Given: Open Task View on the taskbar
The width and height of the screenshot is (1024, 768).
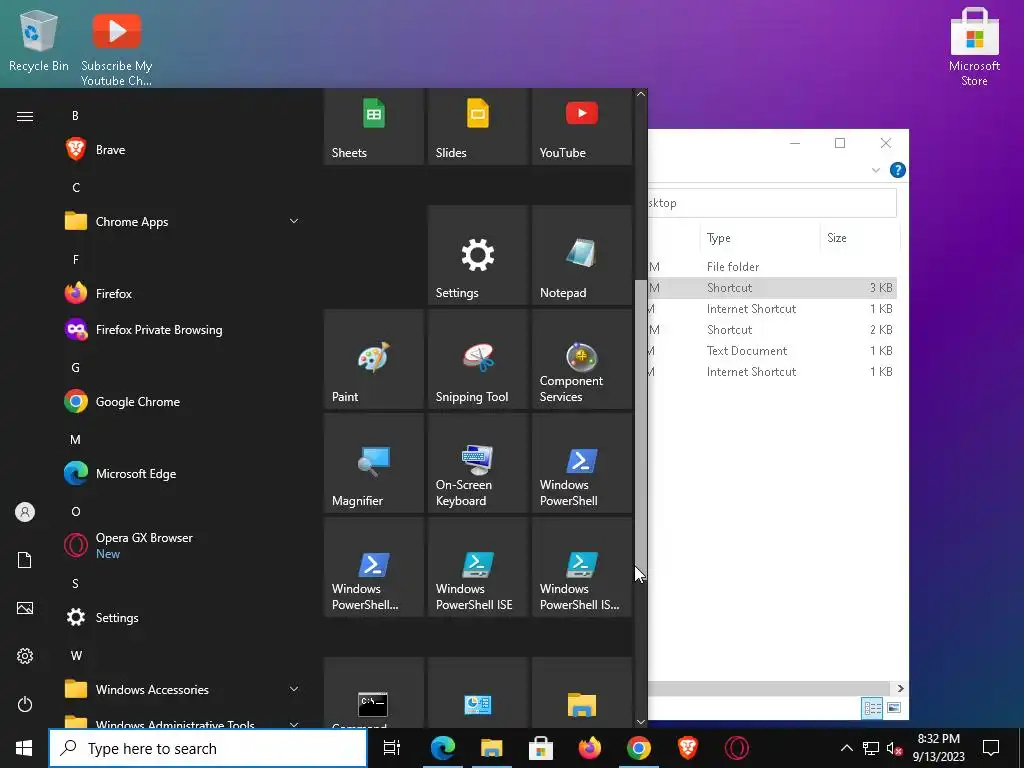Looking at the screenshot, I should 392,748.
